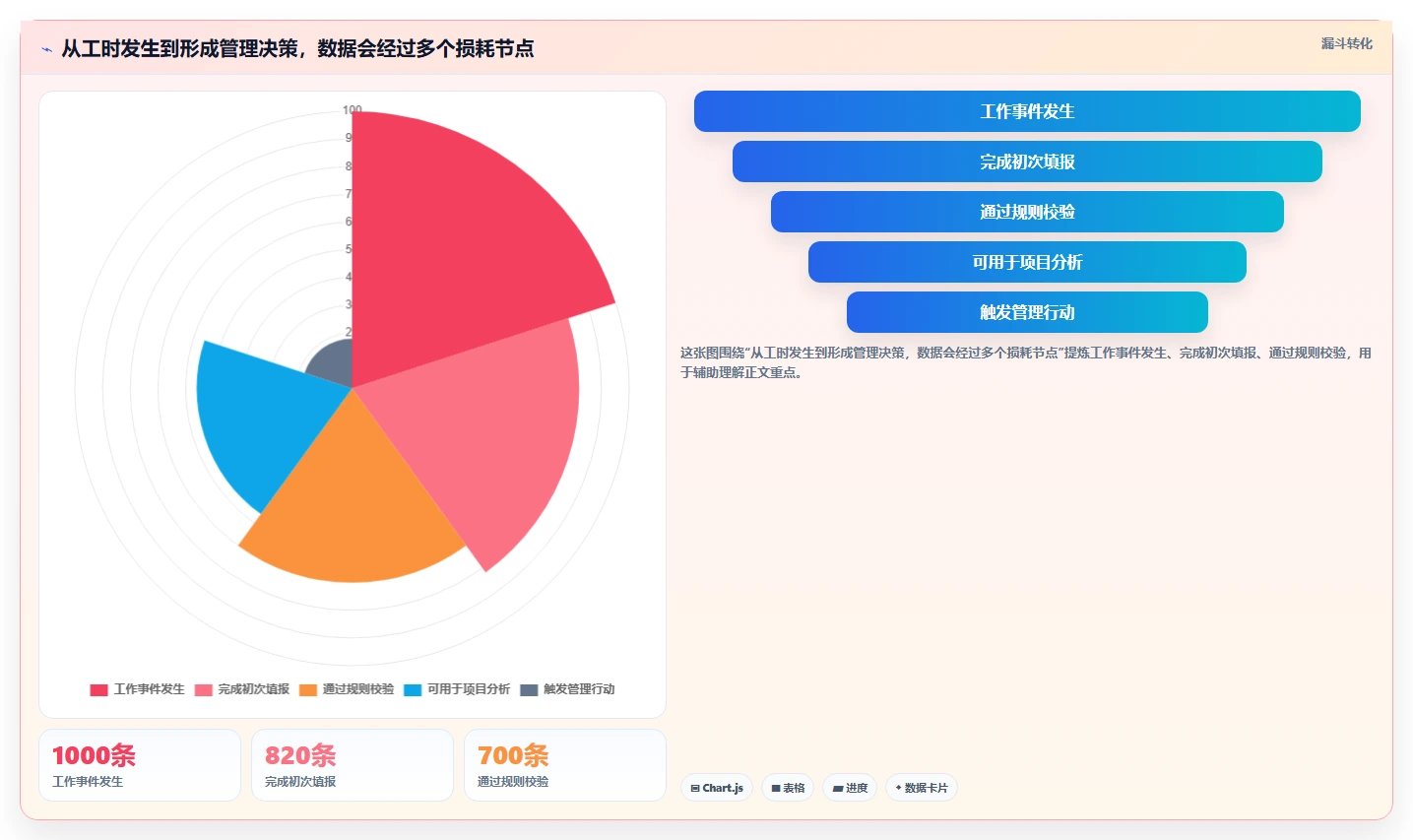Click the 700条 data card
Screen dimensions: 1413x840
click(565, 765)
